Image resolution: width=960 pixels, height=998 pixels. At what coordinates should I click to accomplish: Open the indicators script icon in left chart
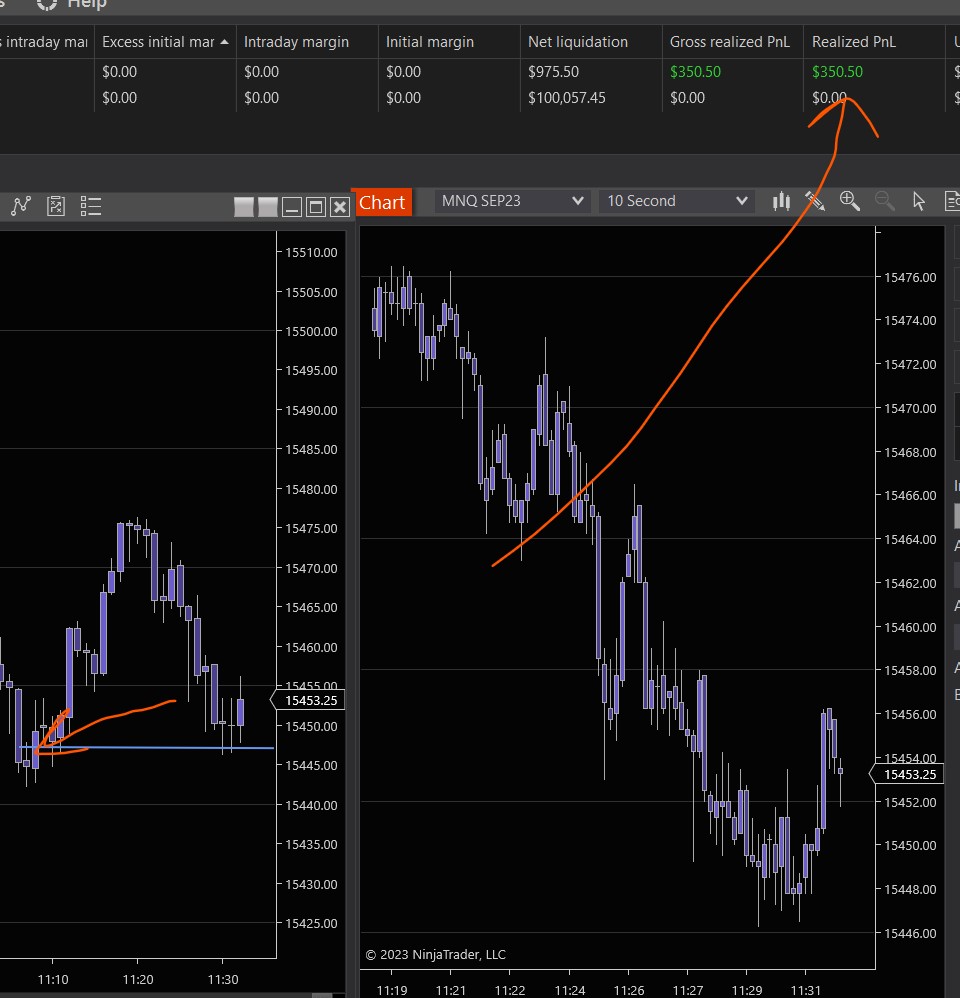tap(56, 206)
